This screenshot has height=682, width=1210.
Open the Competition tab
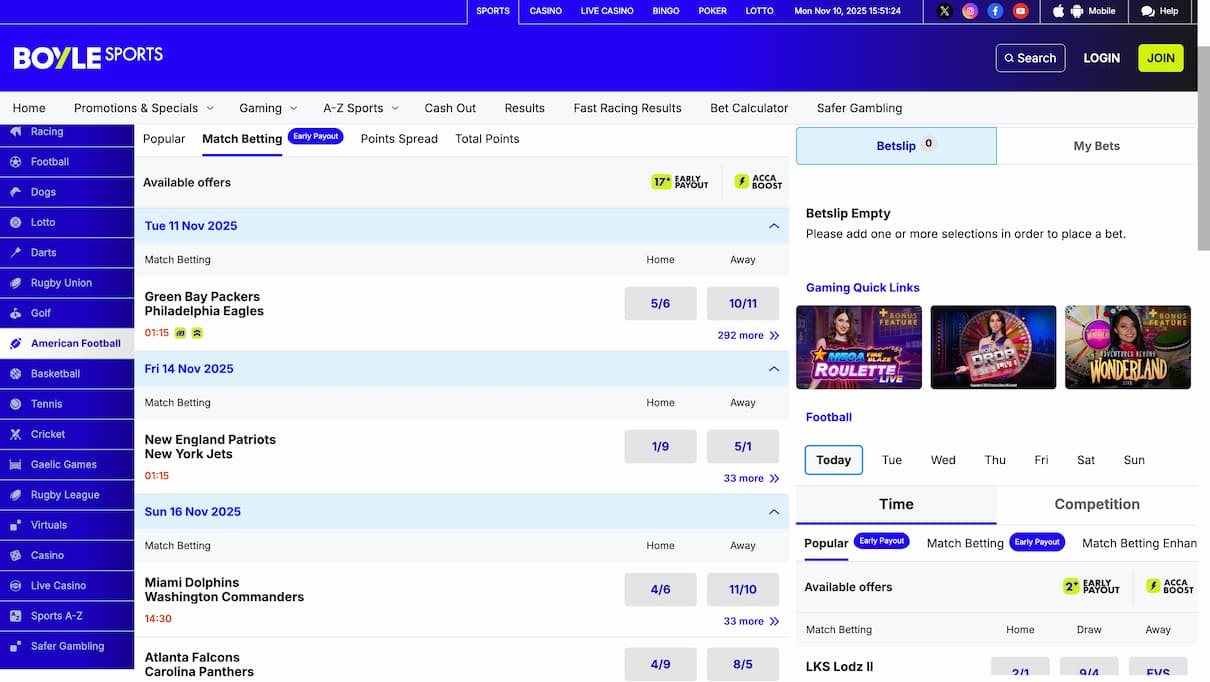(1097, 504)
